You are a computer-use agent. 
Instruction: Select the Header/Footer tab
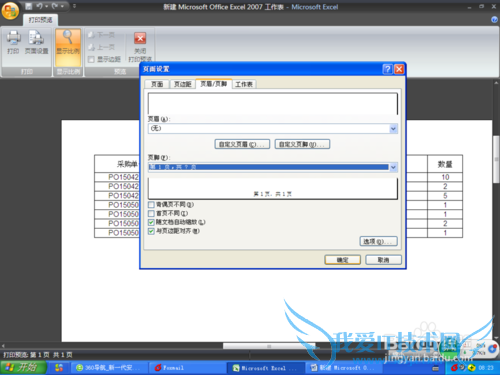(x=214, y=84)
